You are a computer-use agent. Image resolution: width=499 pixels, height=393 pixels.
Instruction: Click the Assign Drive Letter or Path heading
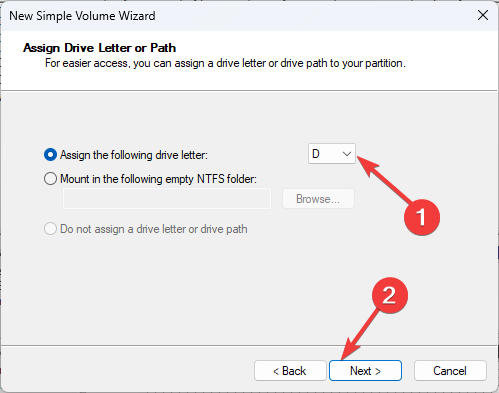99,48
